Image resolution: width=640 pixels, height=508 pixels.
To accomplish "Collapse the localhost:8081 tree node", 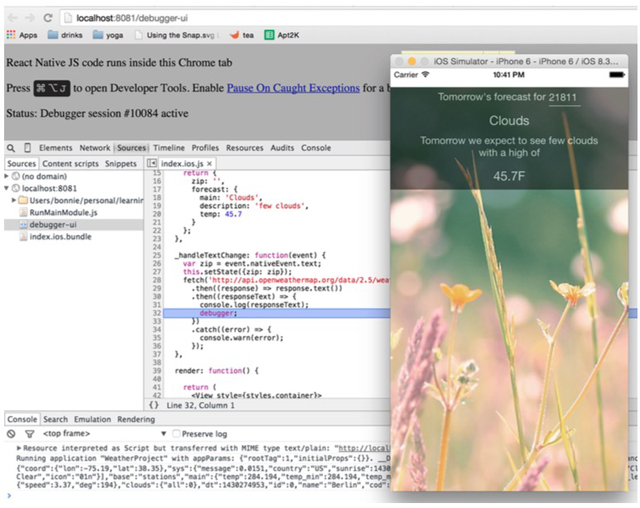I will click(x=8, y=187).
